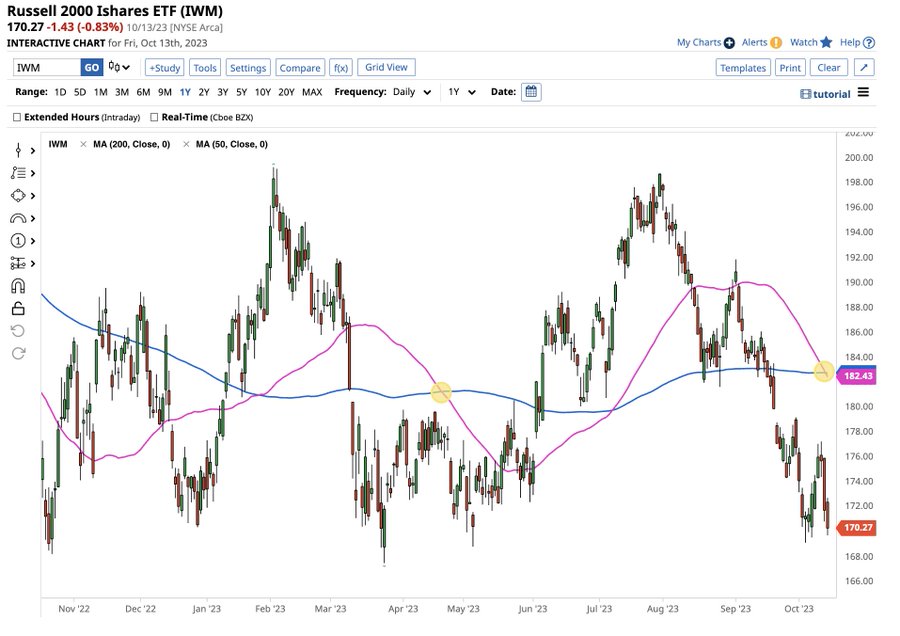The width and height of the screenshot is (900, 636).
Task: Click the Watch star icon
Action: pos(826,42)
